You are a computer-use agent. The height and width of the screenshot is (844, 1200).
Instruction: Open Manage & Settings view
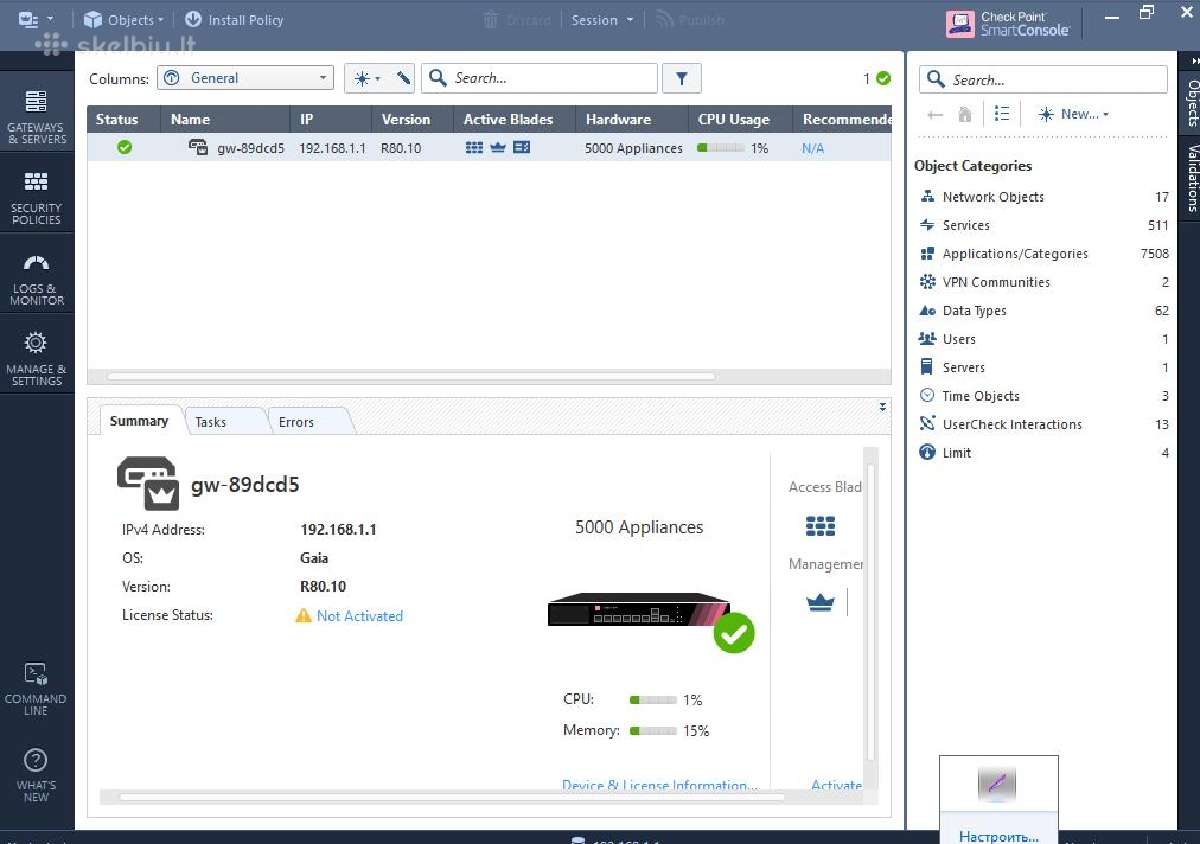(36, 359)
